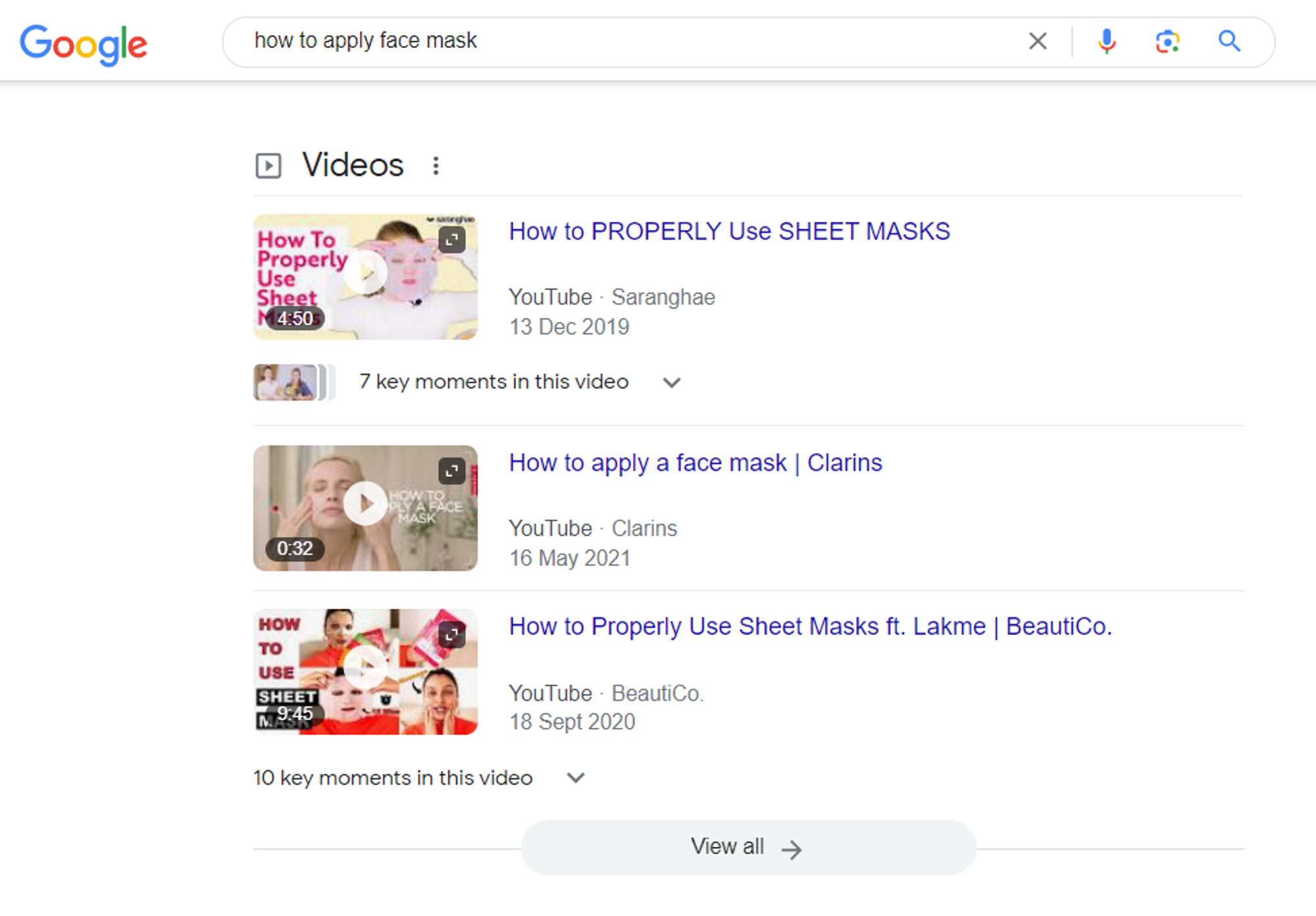Click the Videos section play-box icon

tap(268, 166)
